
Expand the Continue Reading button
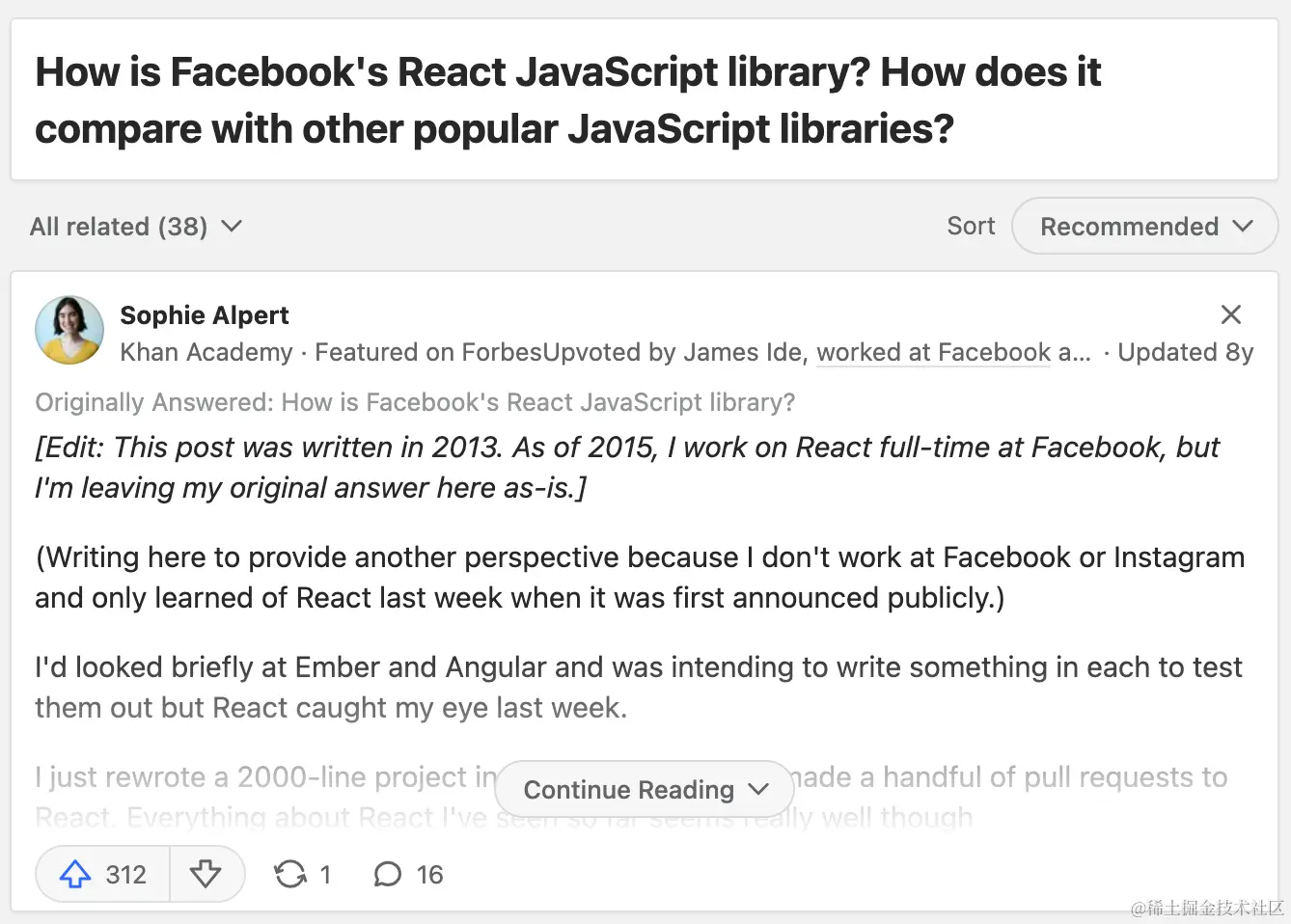(644, 790)
